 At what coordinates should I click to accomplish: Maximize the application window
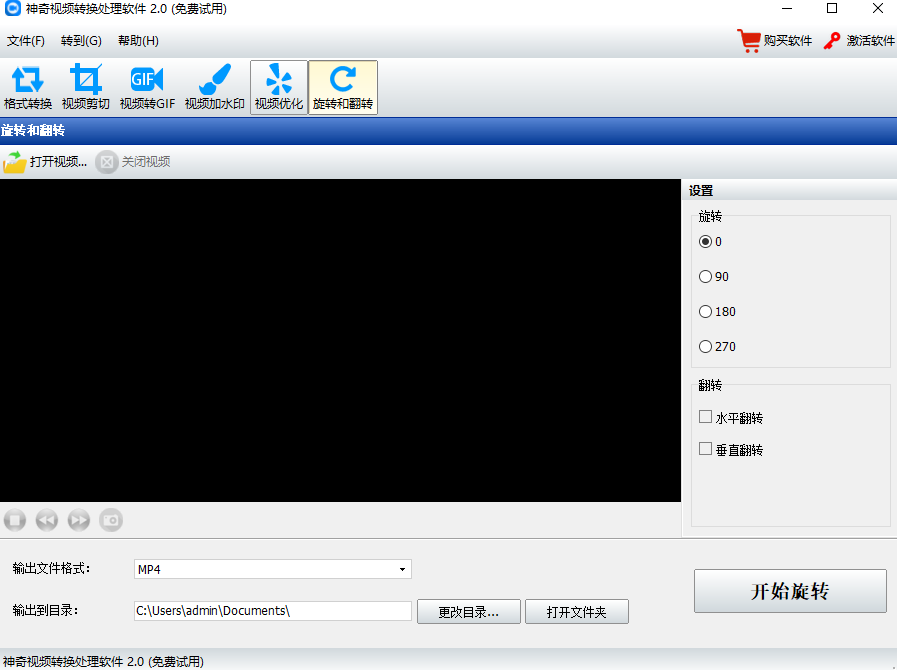pyautogui.click(x=832, y=9)
